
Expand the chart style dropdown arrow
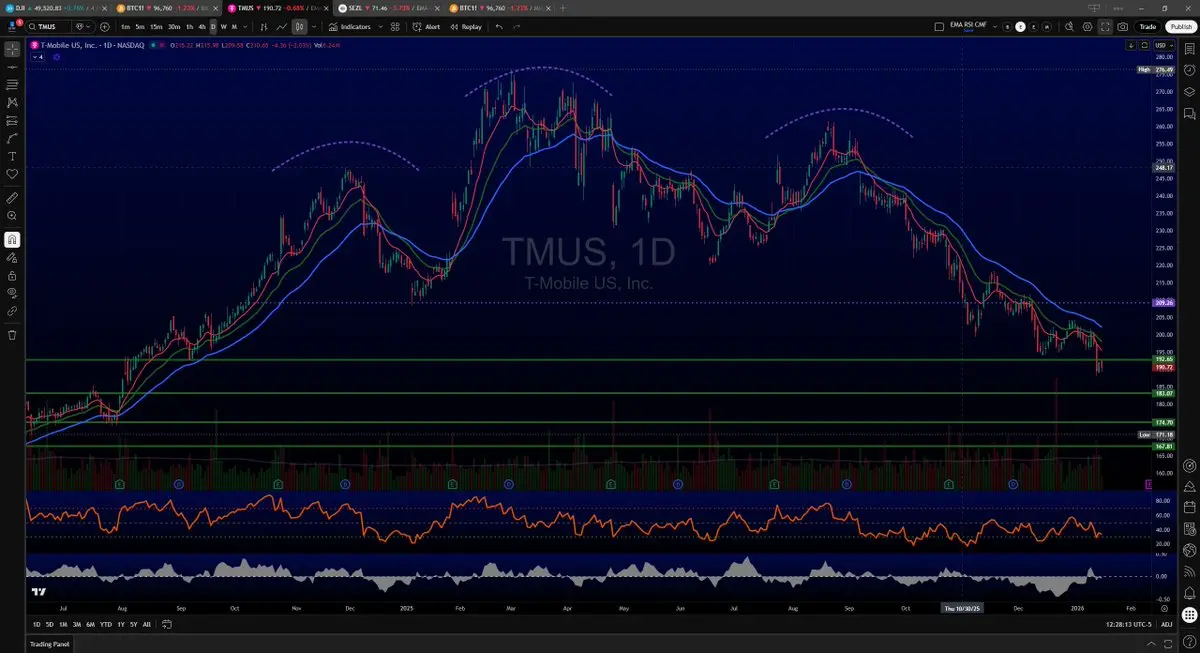(x=314, y=26)
